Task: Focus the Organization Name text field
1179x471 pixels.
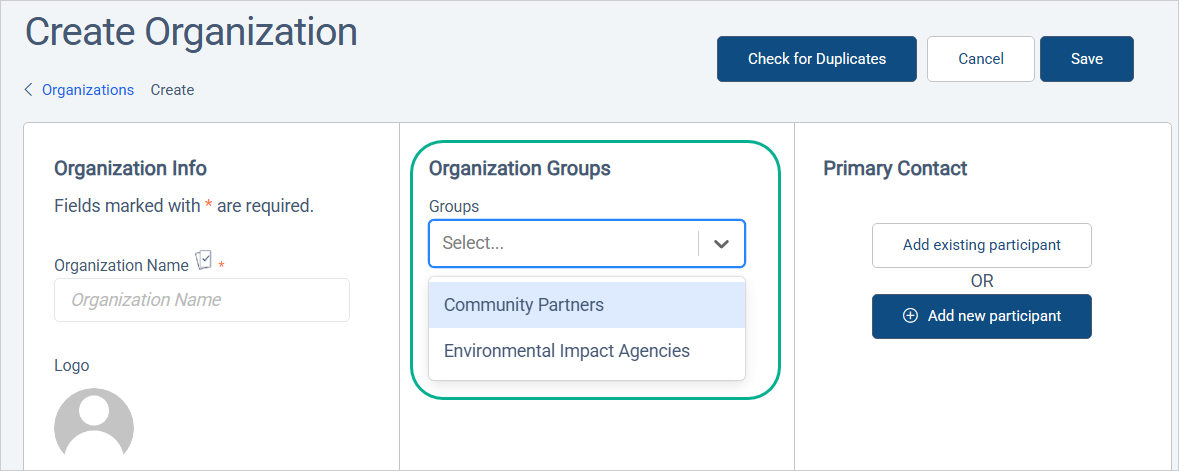Action: pyautogui.click(x=202, y=300)
